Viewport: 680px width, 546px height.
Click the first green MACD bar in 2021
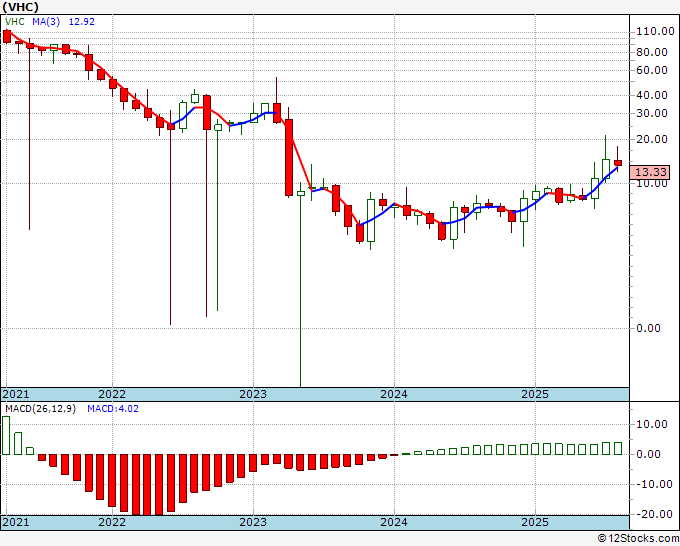tap(6, 435)
